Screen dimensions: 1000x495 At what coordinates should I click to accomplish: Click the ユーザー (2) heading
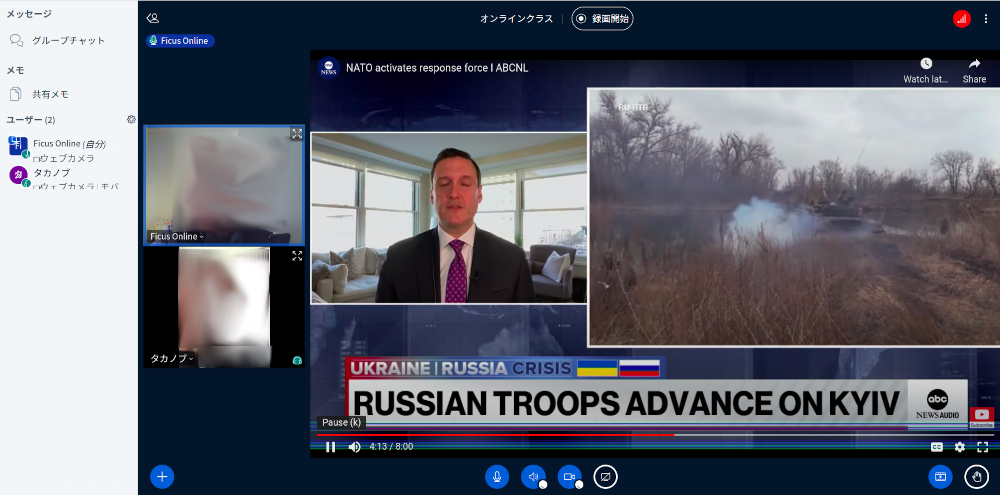31,120
